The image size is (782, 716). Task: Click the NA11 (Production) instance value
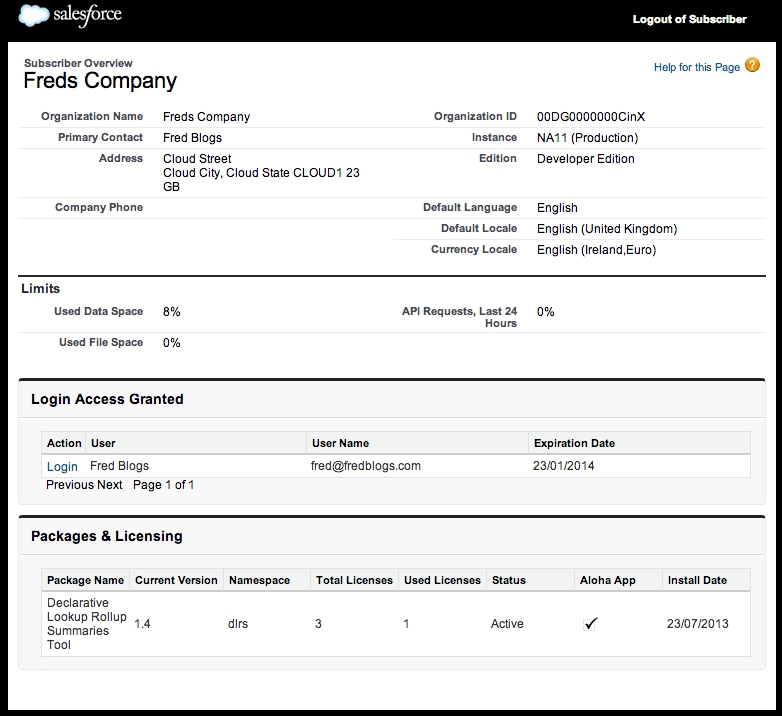587,138
